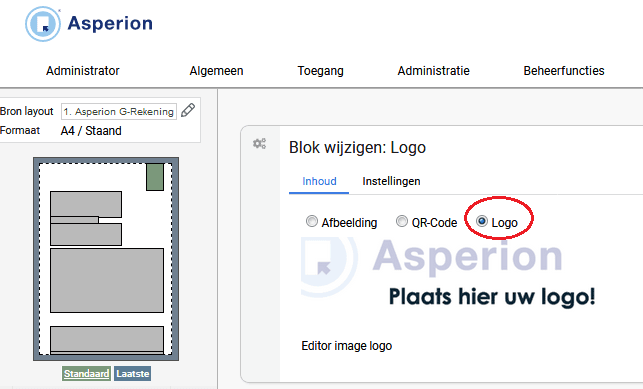Click the 'Blok wijzigen: Logo' heading

357,148
